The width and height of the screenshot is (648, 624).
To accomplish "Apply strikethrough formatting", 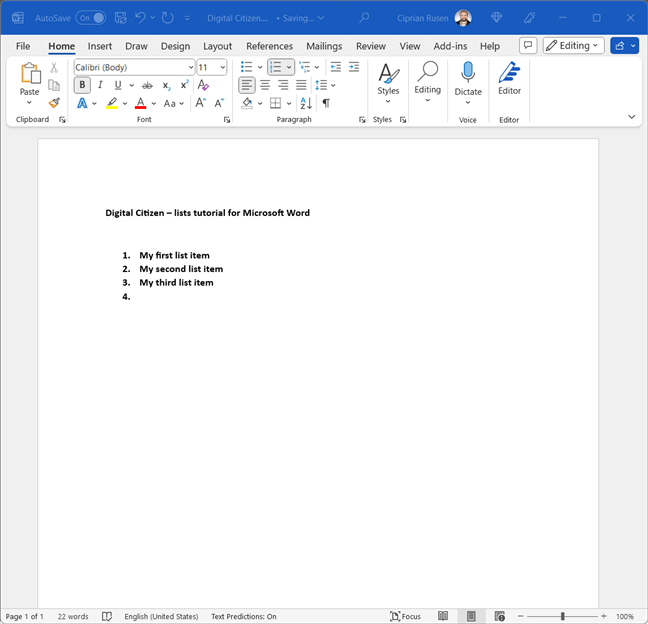I will coord(147,86).
